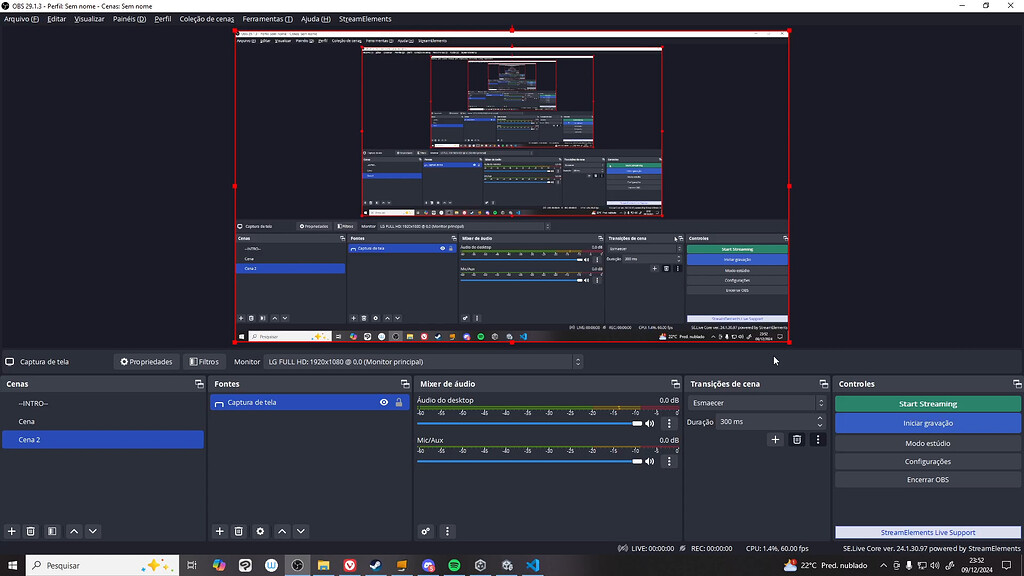1024x576 pixels.
Task: Open the StreamElements menu
Action: pos(365,18)
